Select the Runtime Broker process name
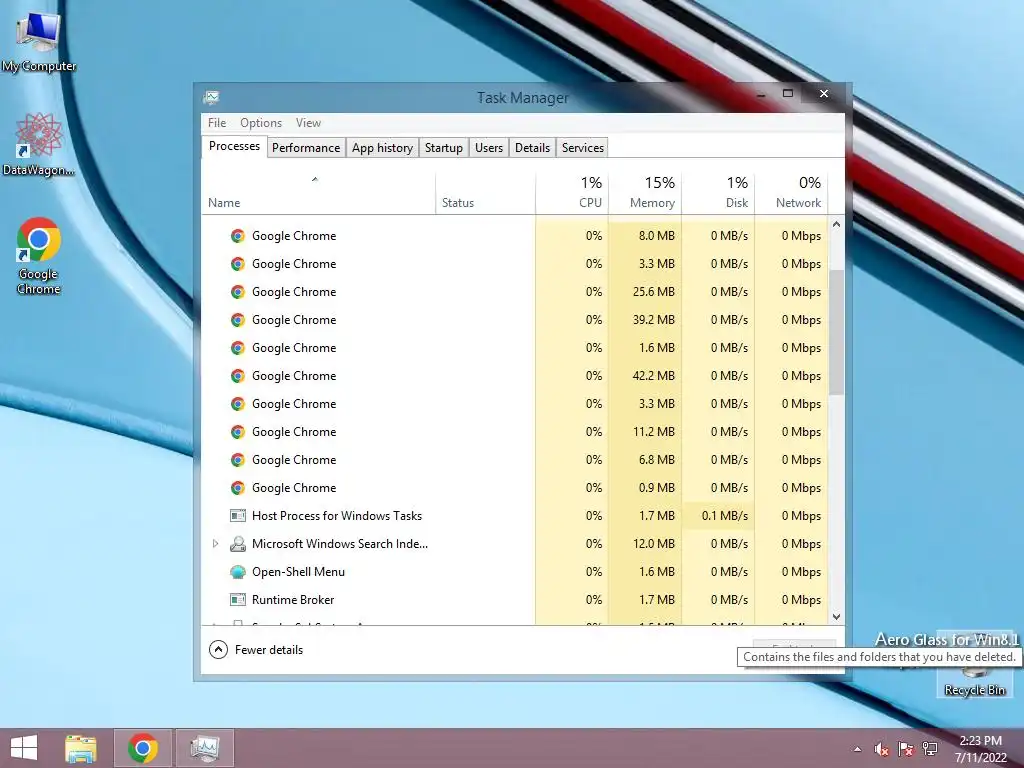The height and width of the screenshot is (768, 1024). (x=293, y=600)
